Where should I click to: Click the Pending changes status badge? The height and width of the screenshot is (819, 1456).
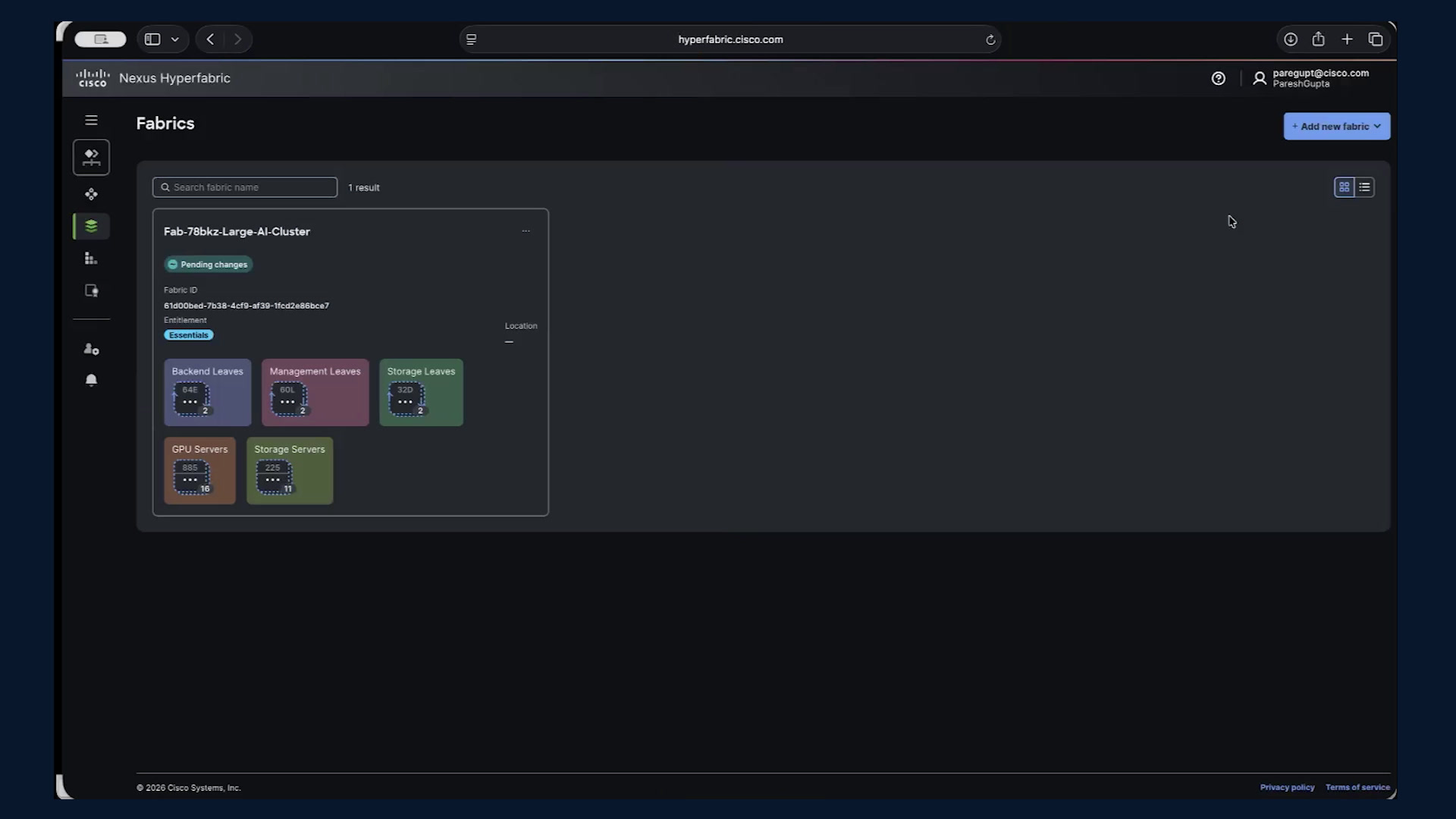pos(209,264)
